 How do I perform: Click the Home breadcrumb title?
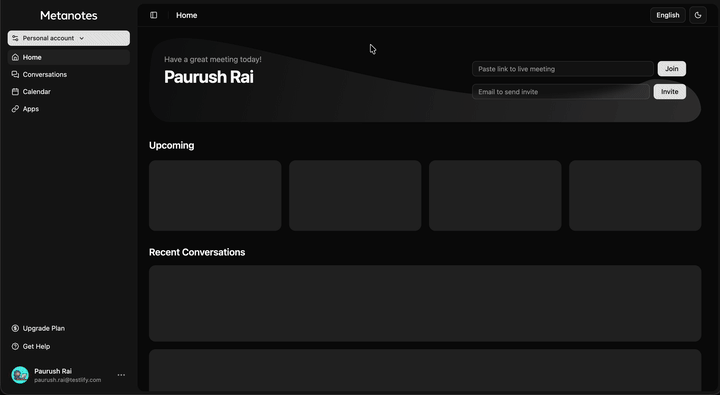click(x=186, y=15)
